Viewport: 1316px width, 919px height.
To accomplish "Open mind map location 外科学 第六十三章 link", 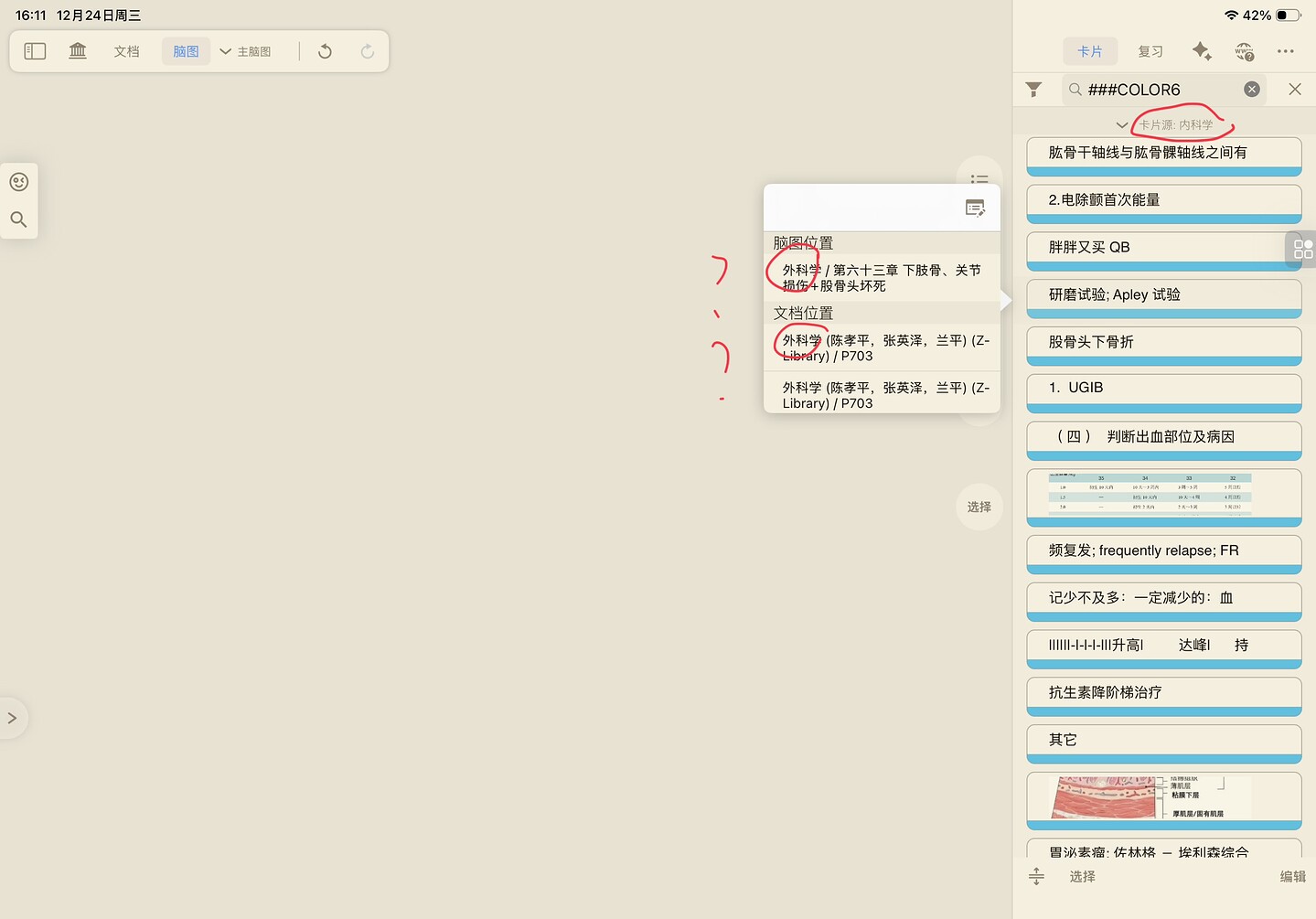I will 881,278.
